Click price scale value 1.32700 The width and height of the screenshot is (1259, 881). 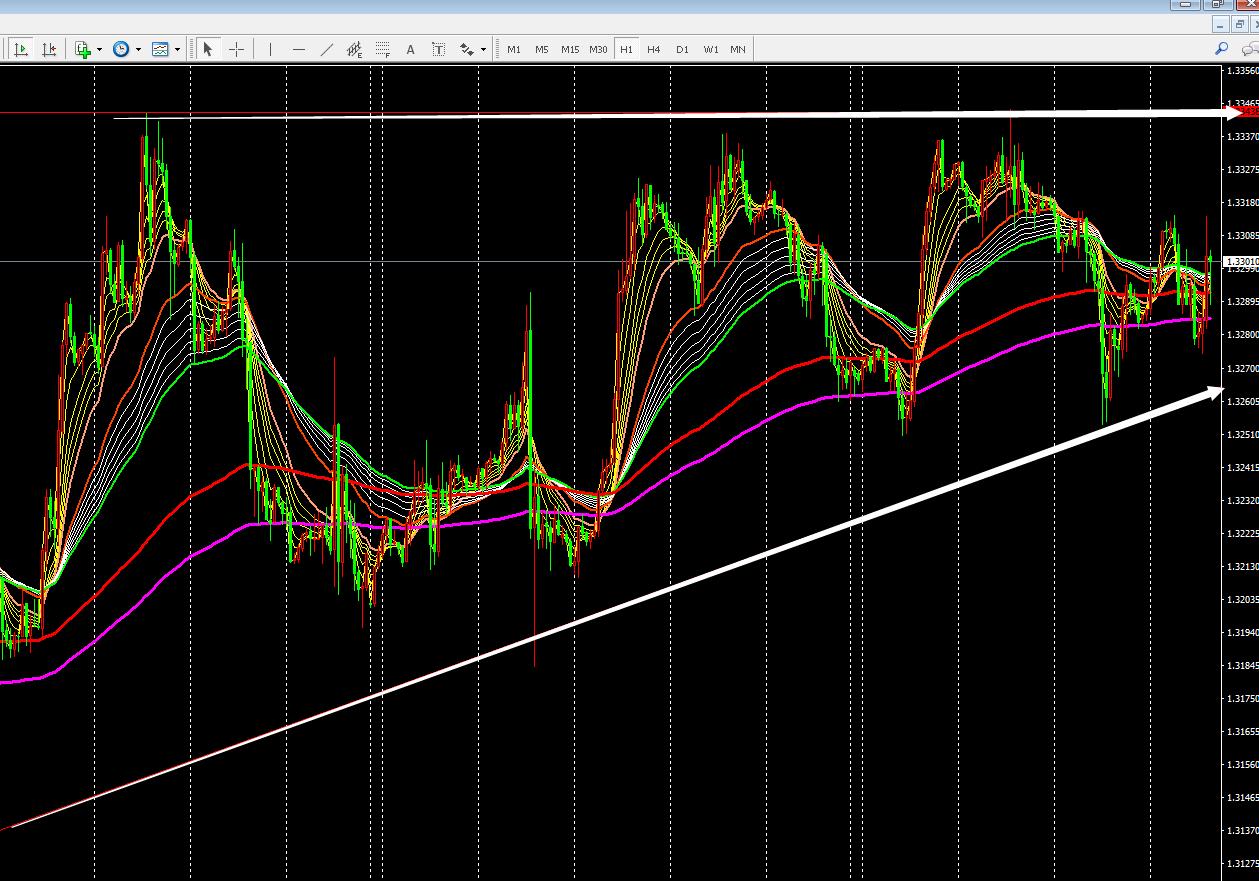[1243, 368]
